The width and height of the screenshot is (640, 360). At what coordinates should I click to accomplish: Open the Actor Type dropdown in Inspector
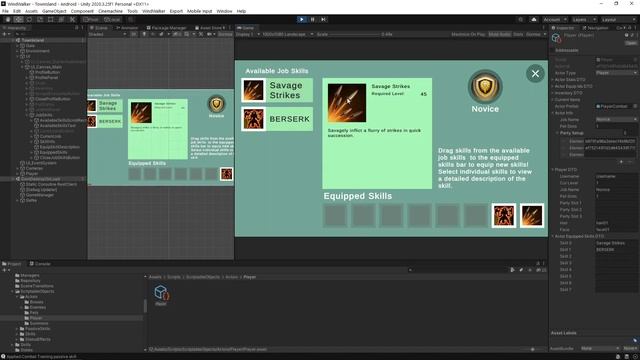click(x=616, y=73)
